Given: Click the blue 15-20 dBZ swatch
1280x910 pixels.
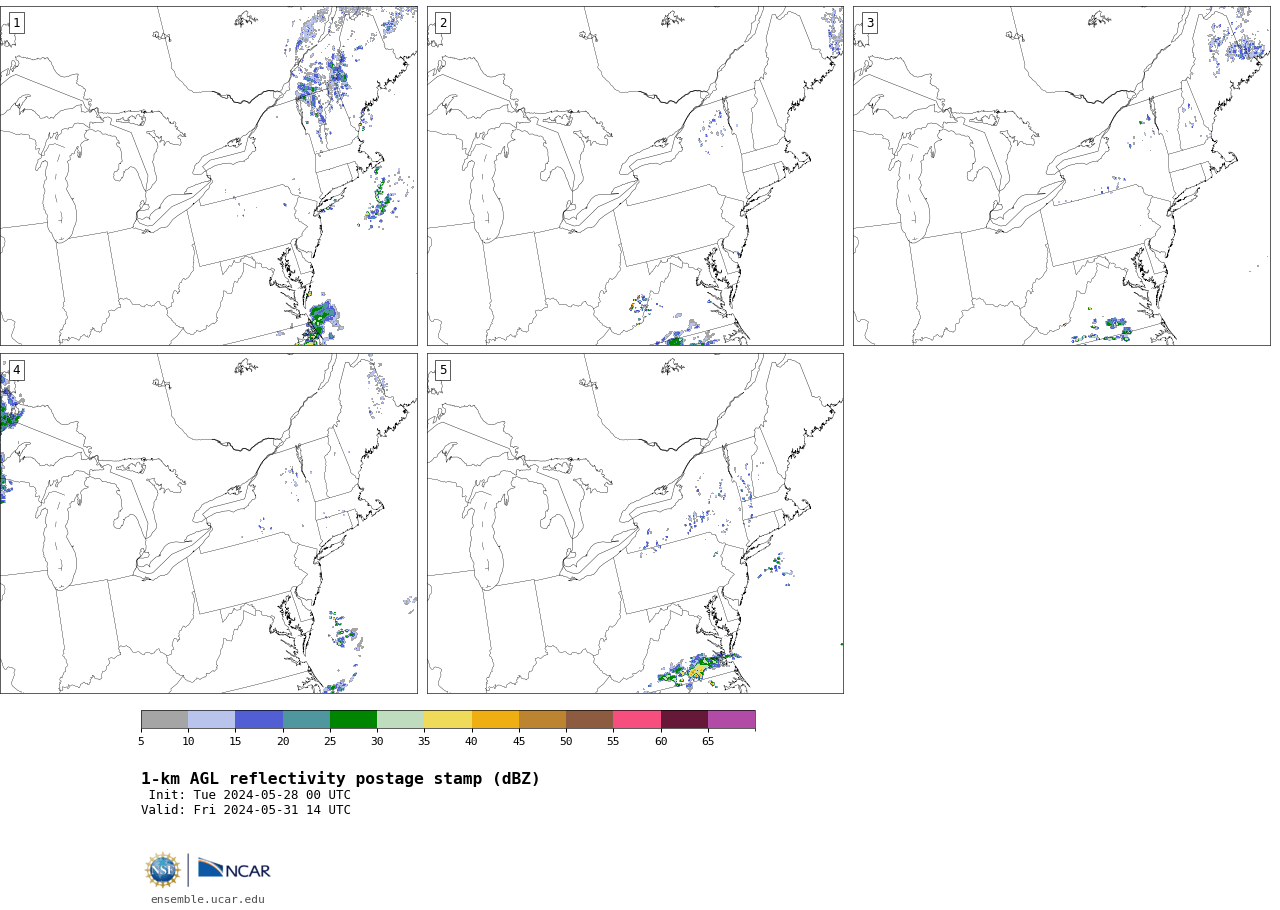Looking at the screenshot, I should [259, 720].
